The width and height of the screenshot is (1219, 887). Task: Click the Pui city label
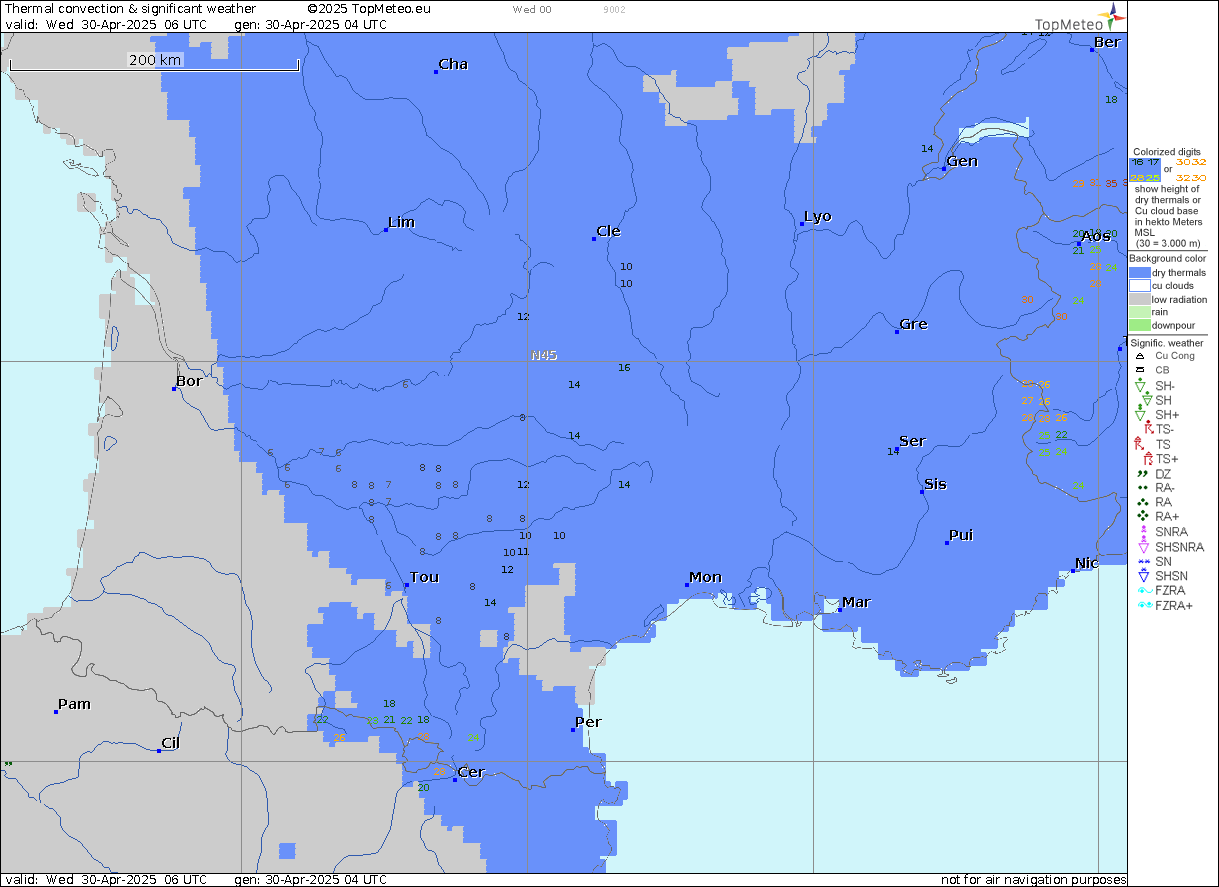[x=961, y=535]
